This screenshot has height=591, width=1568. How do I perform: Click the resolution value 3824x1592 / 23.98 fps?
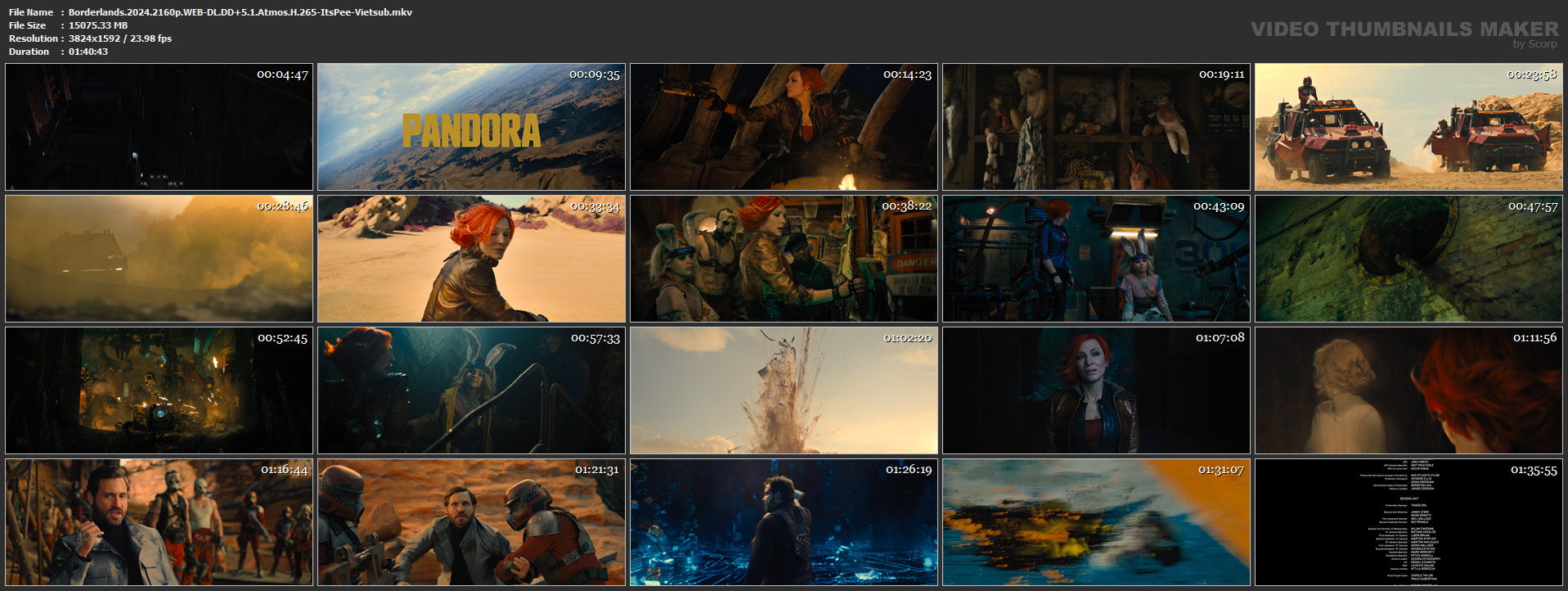tap(120, 38)
